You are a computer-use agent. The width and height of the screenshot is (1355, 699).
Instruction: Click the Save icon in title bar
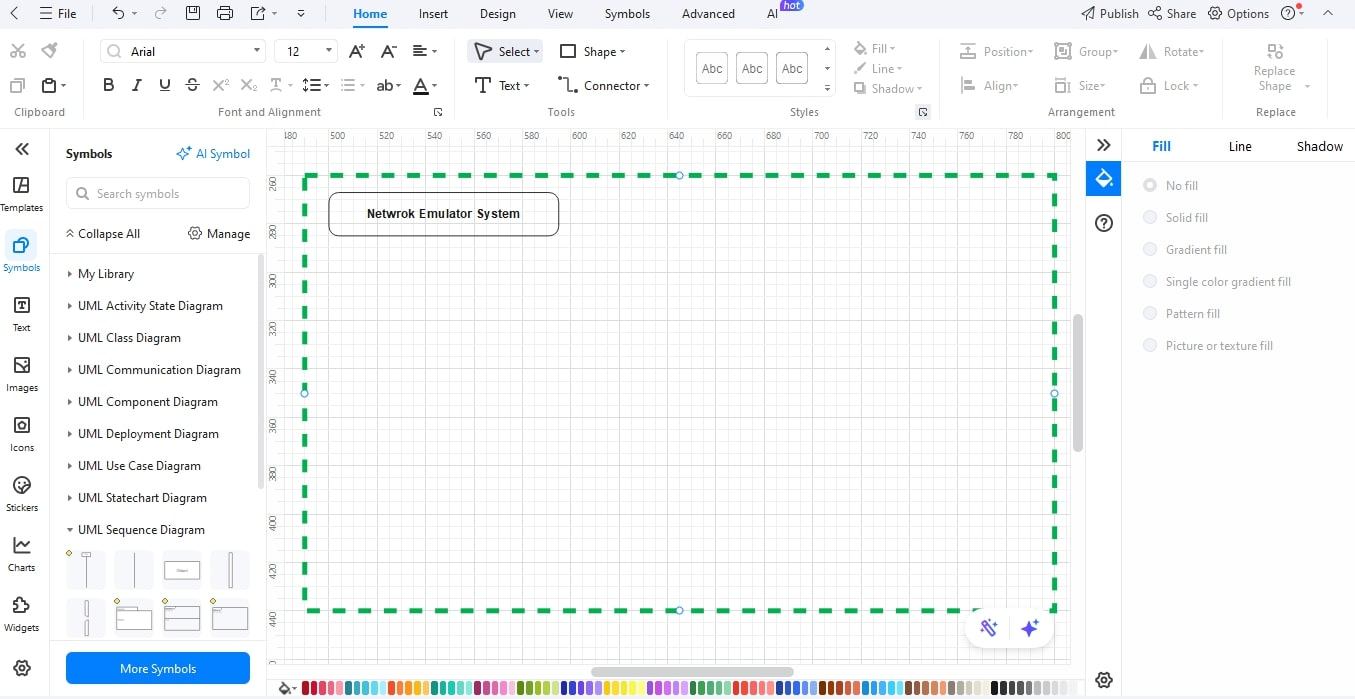[193, 13]
